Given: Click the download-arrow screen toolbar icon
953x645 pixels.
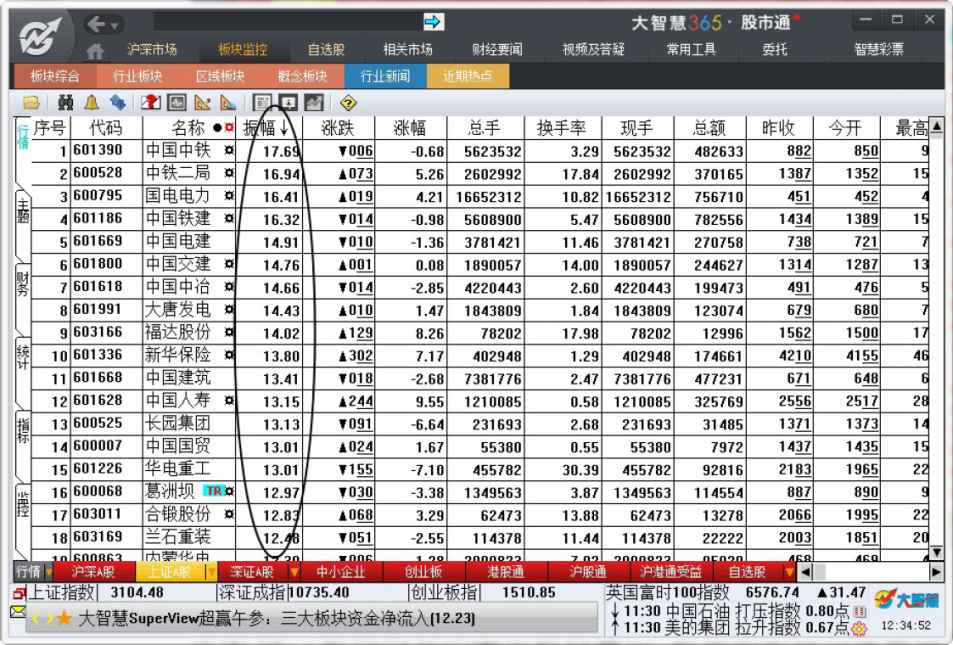Looking at the screenshot, I should point(288,103).
